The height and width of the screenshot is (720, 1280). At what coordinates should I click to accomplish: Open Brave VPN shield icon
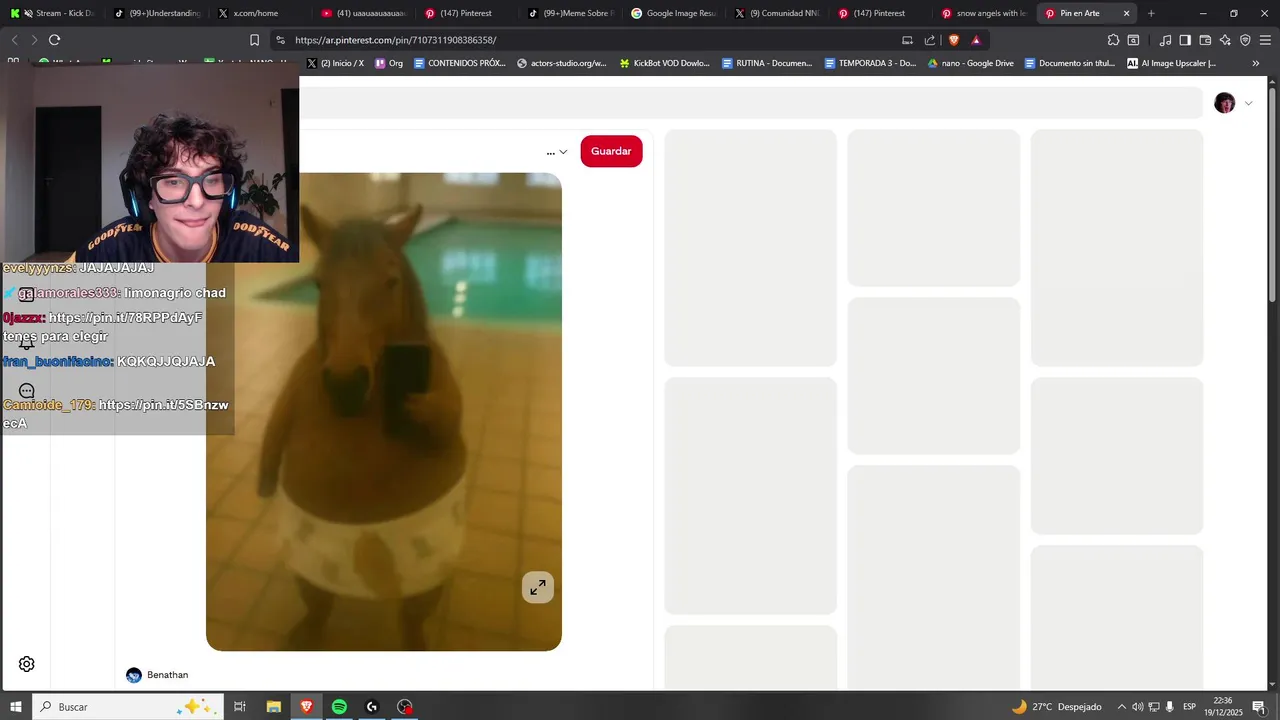[x=1245, y=40]
